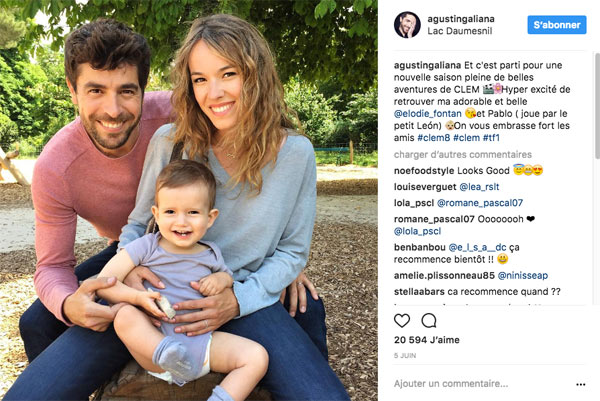Open the #clem hashtag
Screen dimensions: 600x401
click(466, 138)
